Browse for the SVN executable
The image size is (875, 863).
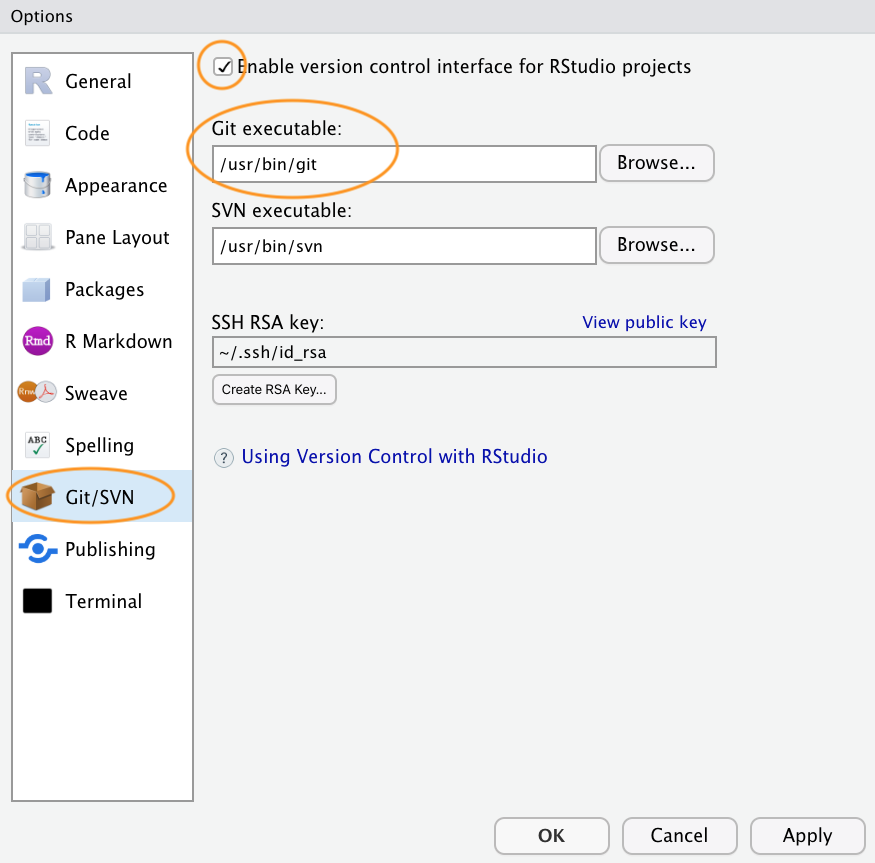click(x=656, y=244)
